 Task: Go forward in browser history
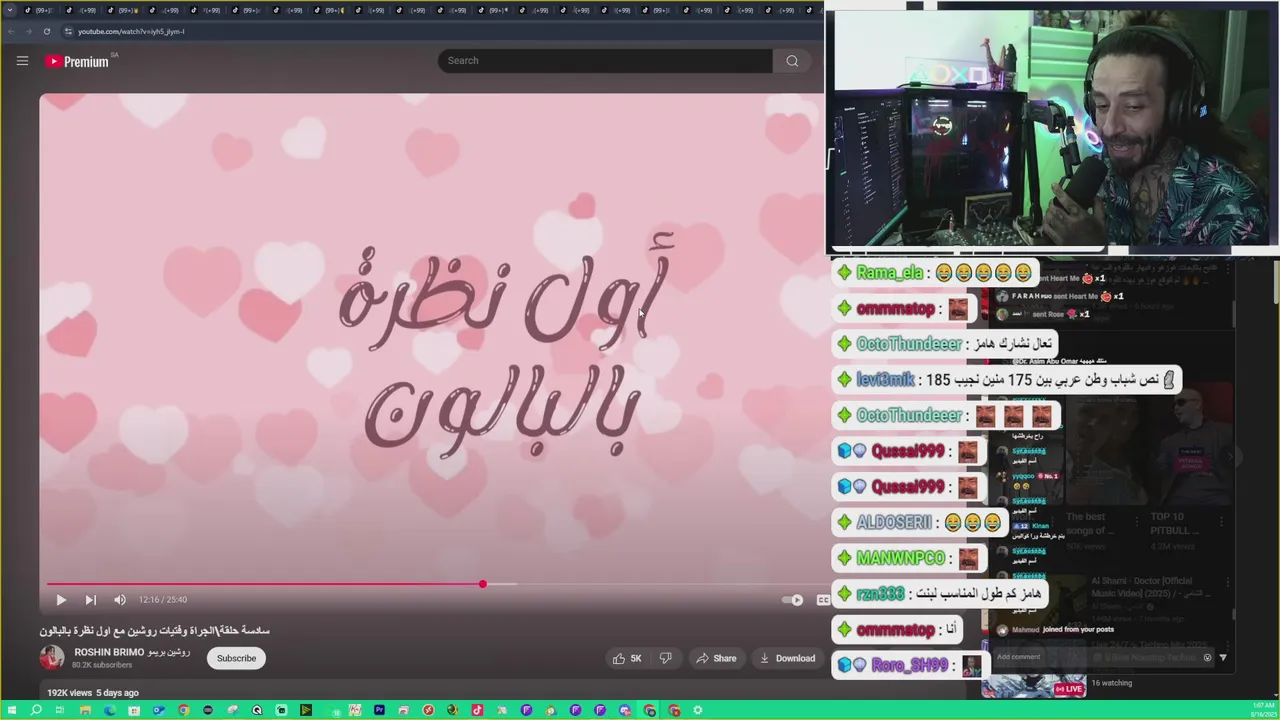pos(27,31)
